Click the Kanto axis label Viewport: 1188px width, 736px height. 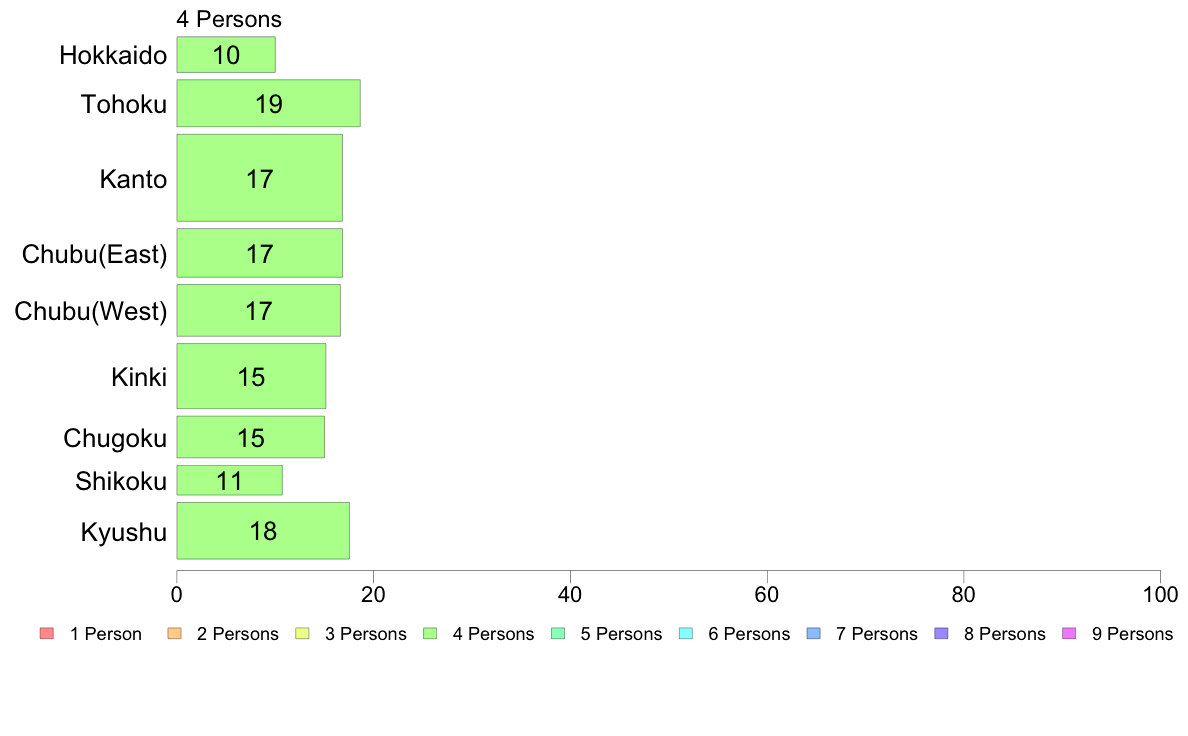[133, 179]
